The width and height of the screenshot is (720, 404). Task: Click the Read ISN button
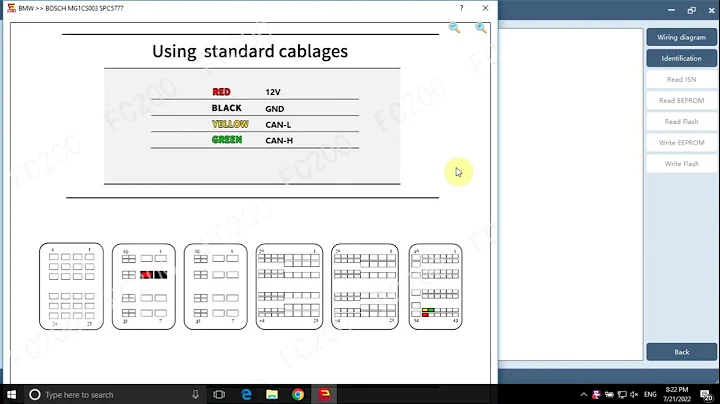click(x=681, y=79)
